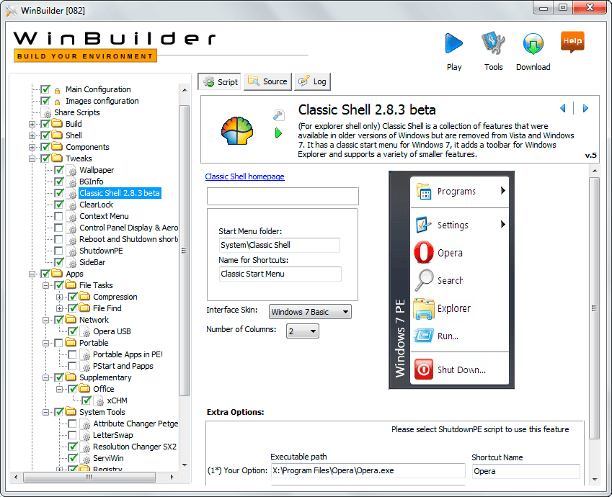Click the Shortcut Name field containing Opera

point(526,471)
